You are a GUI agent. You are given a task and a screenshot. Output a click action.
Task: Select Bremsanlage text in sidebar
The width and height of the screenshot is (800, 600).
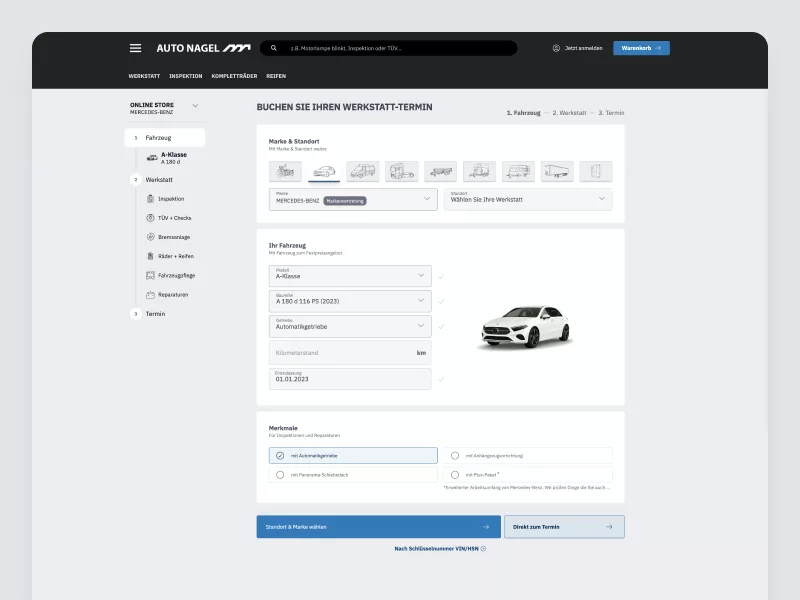(x=174, y=237)
